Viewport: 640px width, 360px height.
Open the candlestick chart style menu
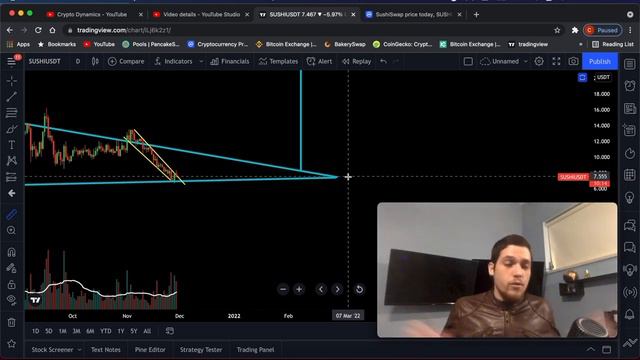point(95,61)
